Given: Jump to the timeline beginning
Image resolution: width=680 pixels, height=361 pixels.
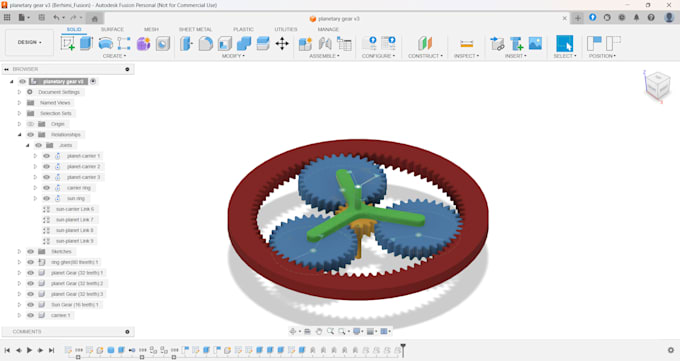Looking at the screenshot, I should coord(7,350).
